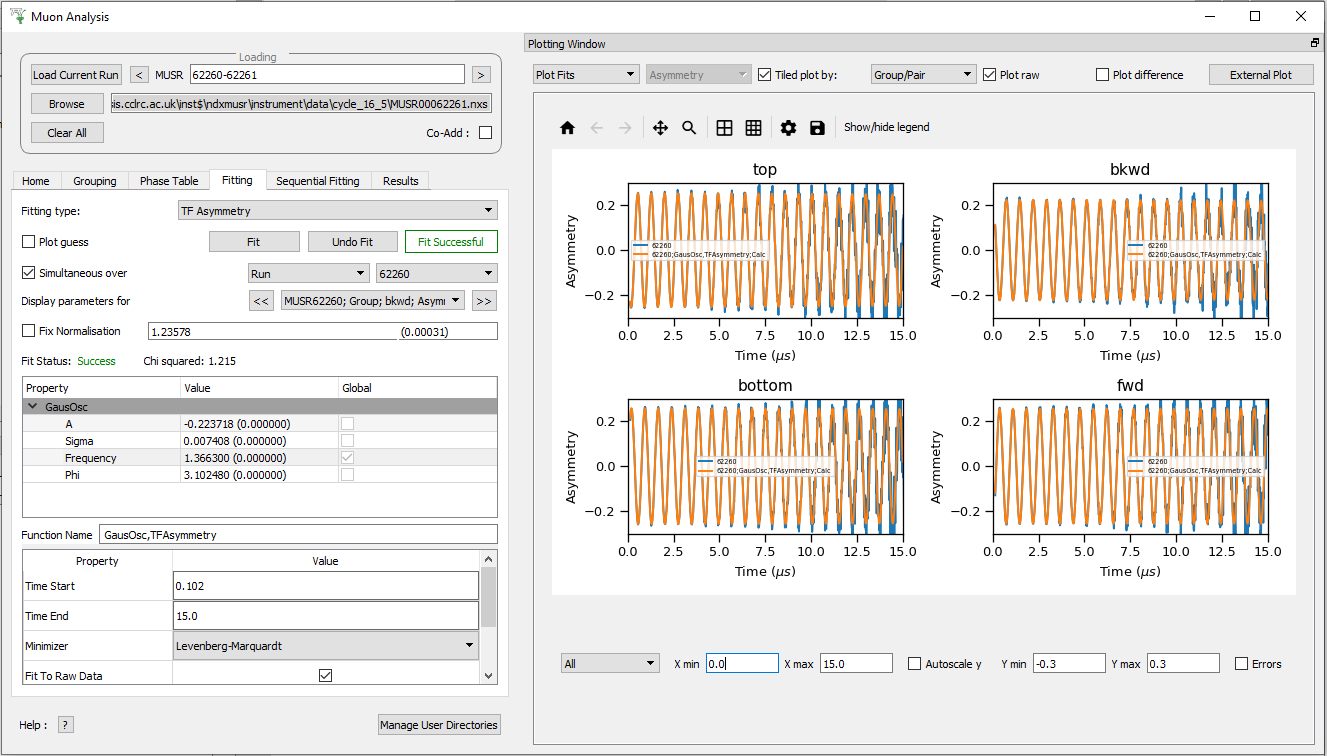Enable the Plot guess checkbox
Viewport: 1327px width, 756px height.
coord(29,242)
